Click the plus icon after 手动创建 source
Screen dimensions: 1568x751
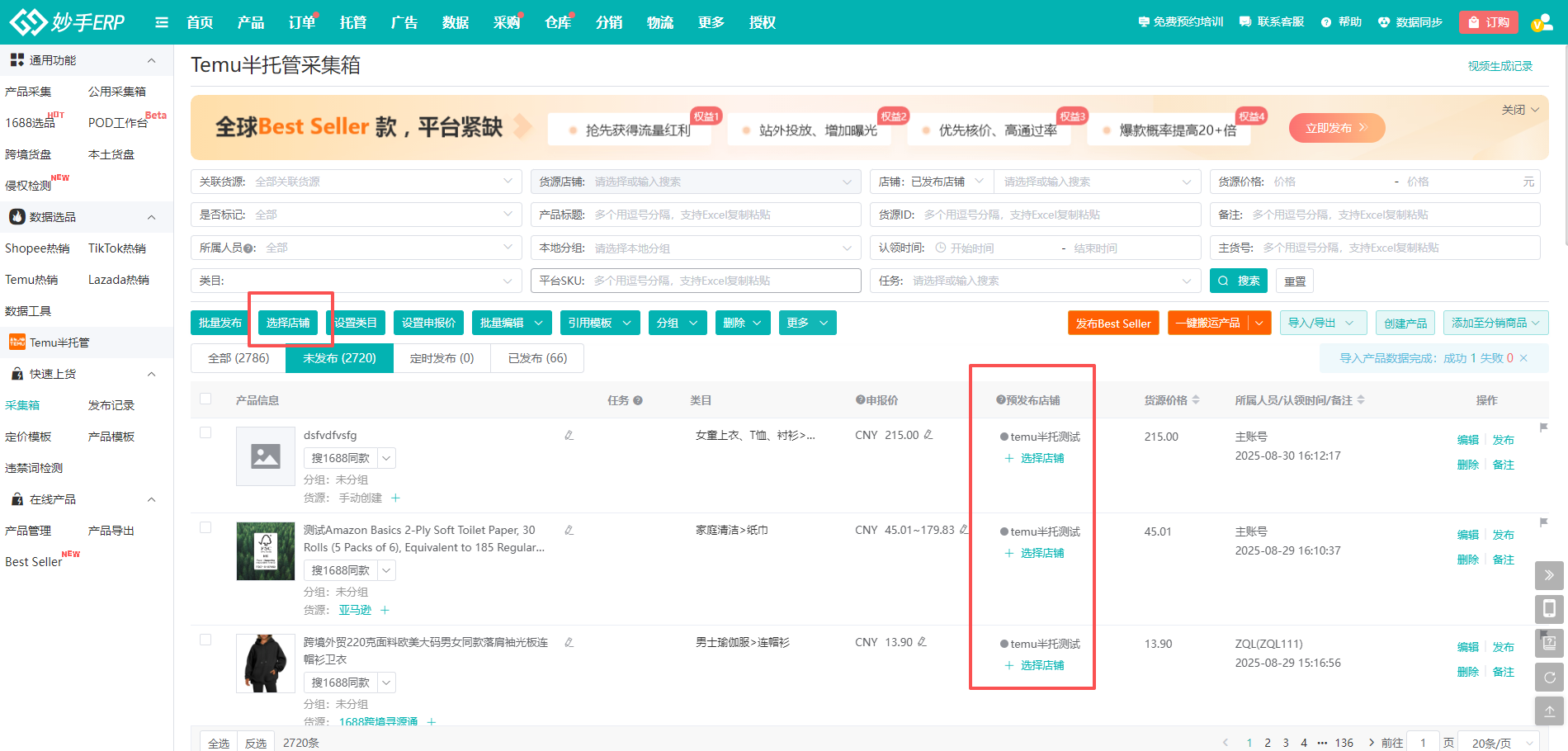(x=395, y=498)
